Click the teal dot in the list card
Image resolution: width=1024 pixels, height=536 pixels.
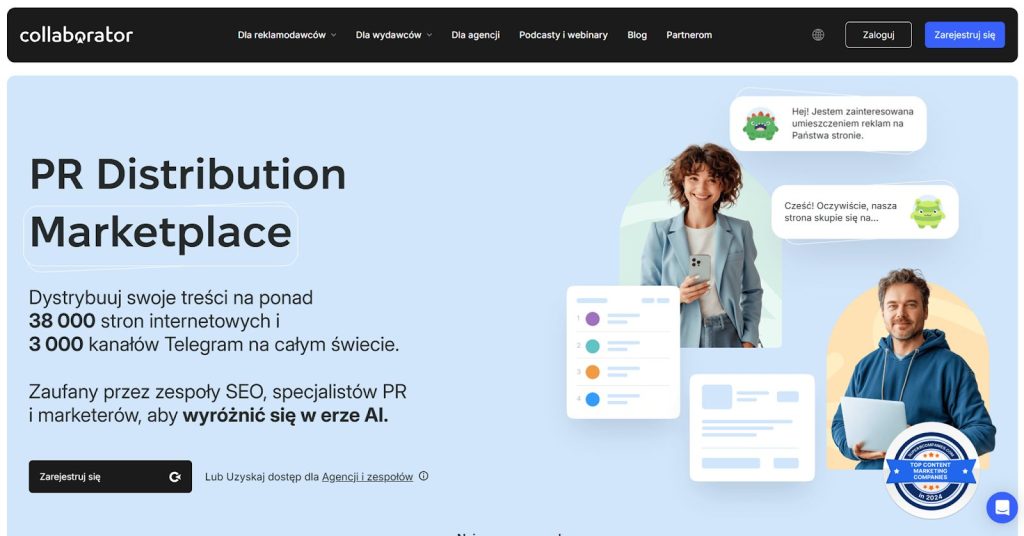point(592,346)
